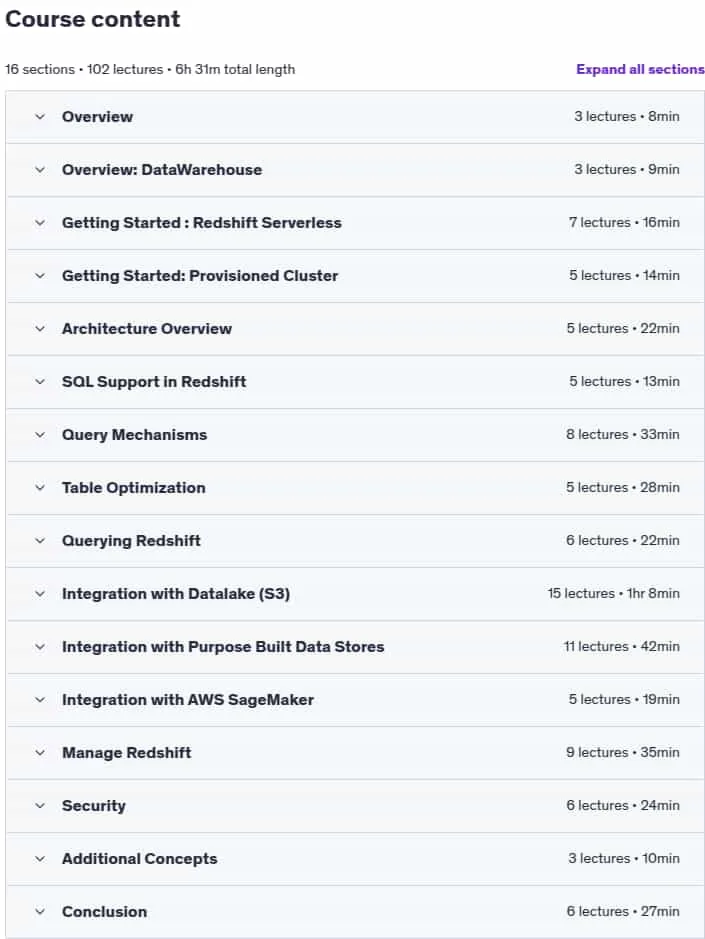Screen dimensions: 705x939
Task: Click the 8 lectures • 33min label
Action: coord(622,435)
